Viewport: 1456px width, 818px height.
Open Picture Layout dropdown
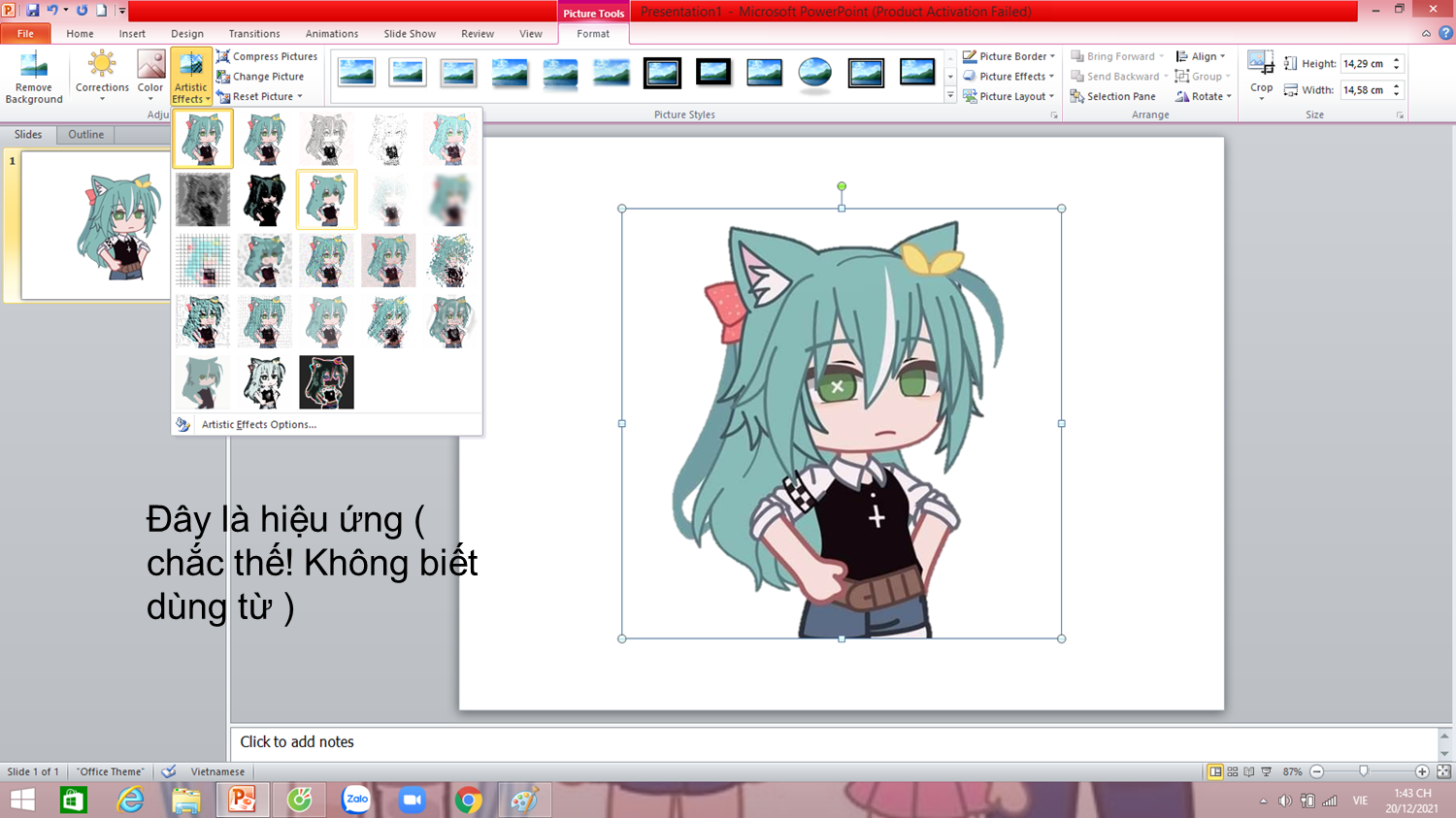click(x=1009, y=97)
